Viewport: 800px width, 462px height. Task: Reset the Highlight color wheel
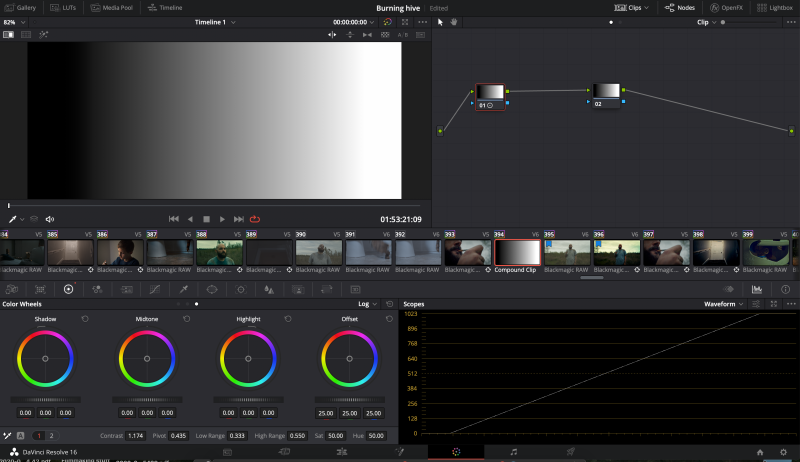pyautogui.click(x=288, y=319)
